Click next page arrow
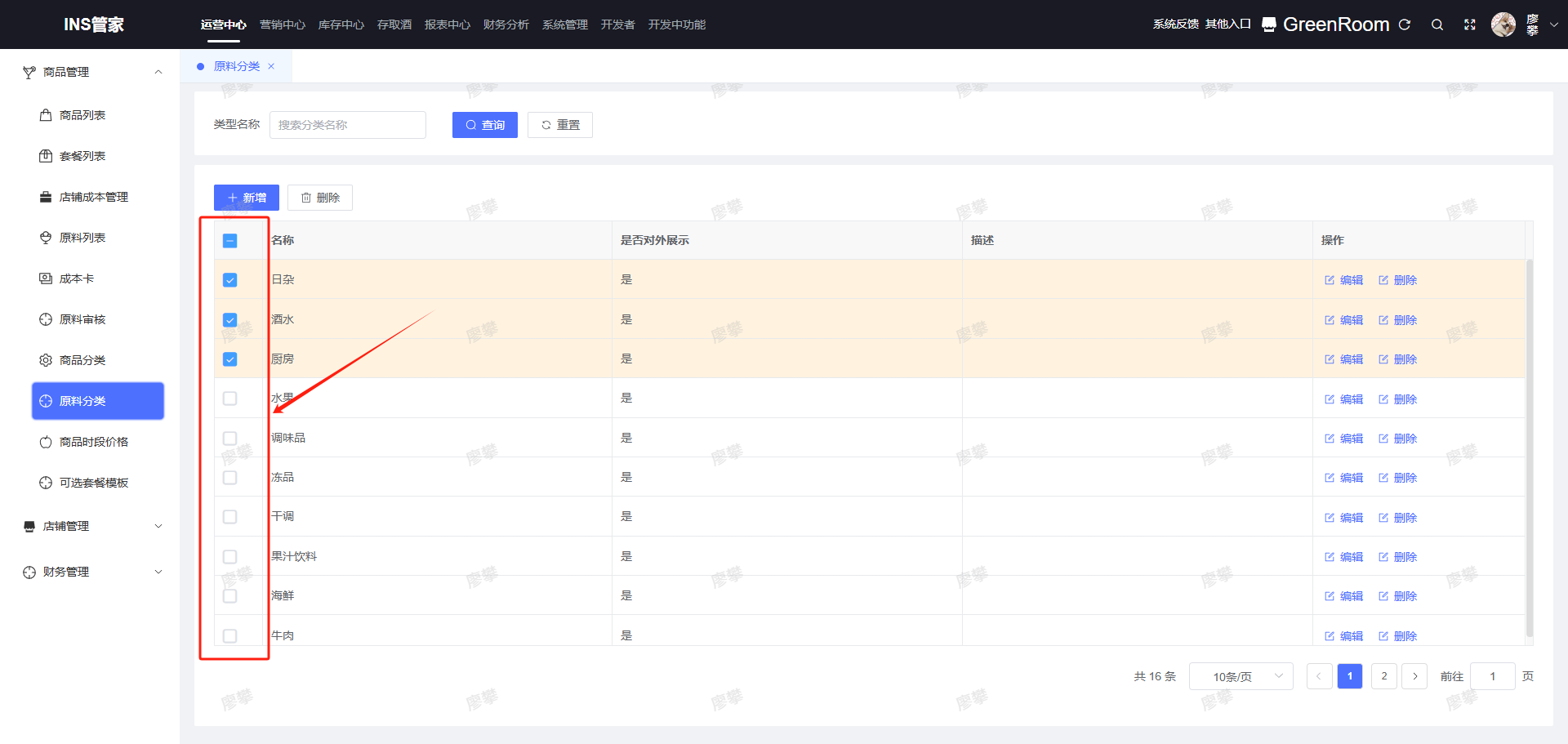 click(1415, 676)
